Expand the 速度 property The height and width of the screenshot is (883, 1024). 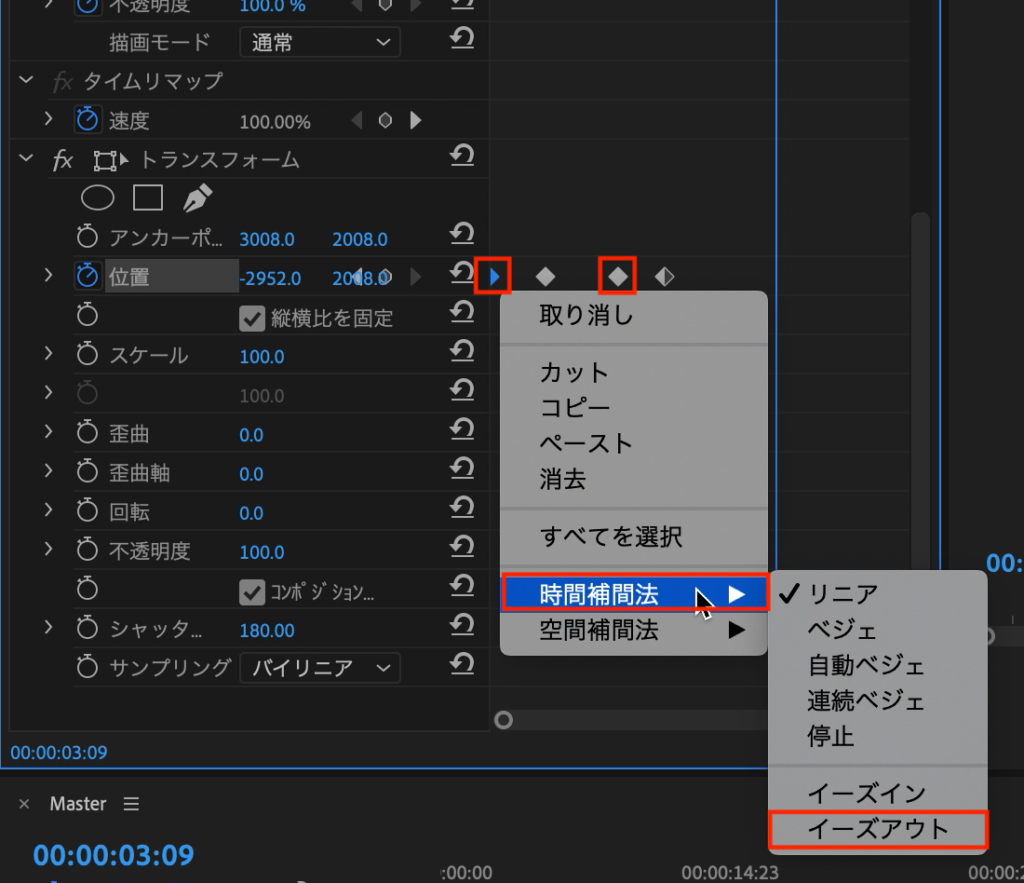pos(48,118)
